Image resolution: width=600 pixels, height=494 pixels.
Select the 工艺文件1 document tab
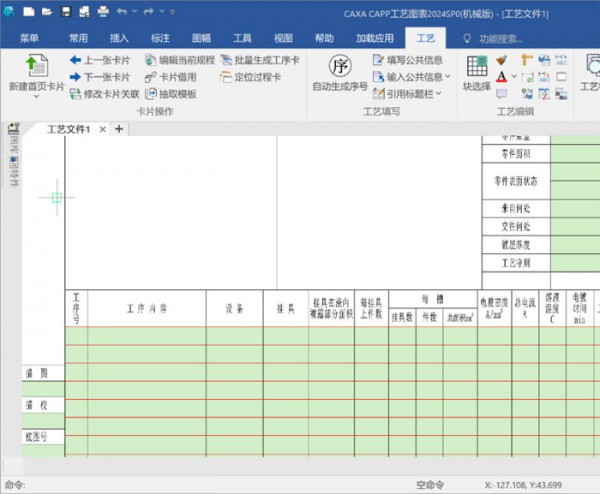click(x=68, y=129)
